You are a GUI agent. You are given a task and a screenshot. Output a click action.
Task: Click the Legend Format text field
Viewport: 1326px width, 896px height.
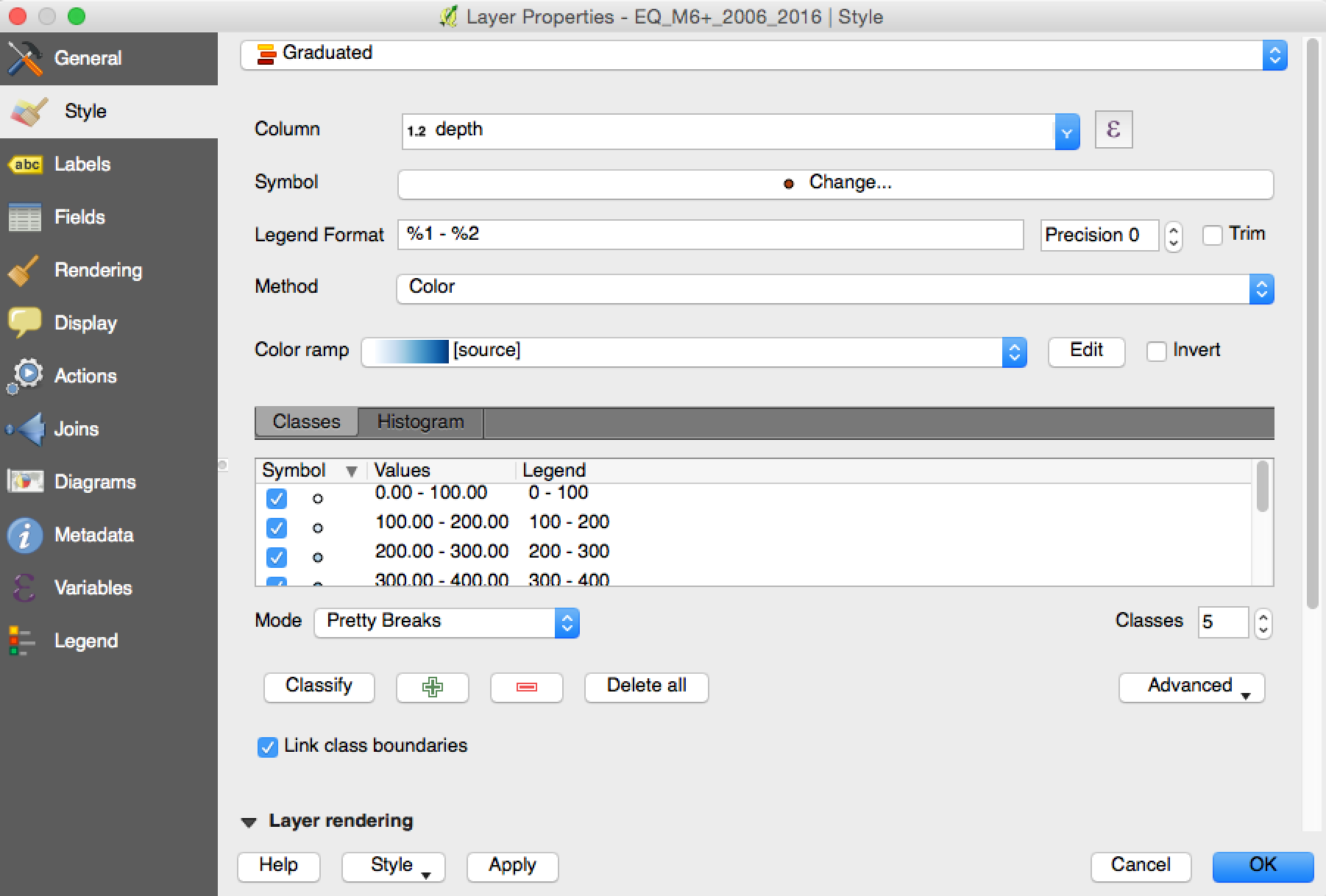tap(711, 235)
